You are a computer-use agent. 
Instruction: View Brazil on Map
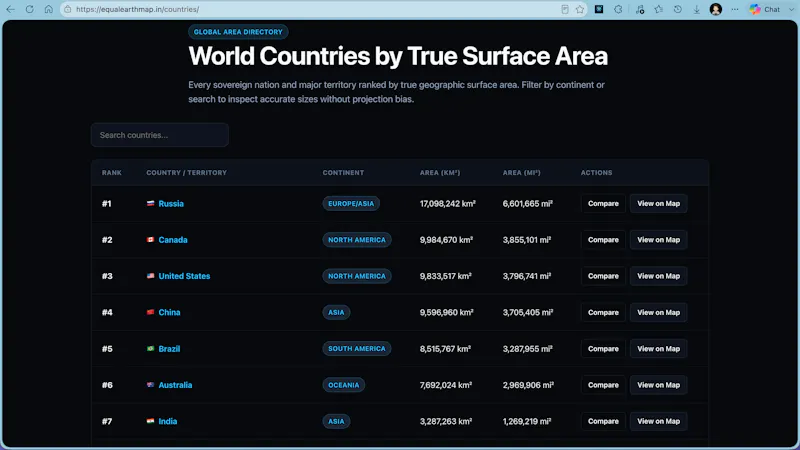tap(658, 349)
